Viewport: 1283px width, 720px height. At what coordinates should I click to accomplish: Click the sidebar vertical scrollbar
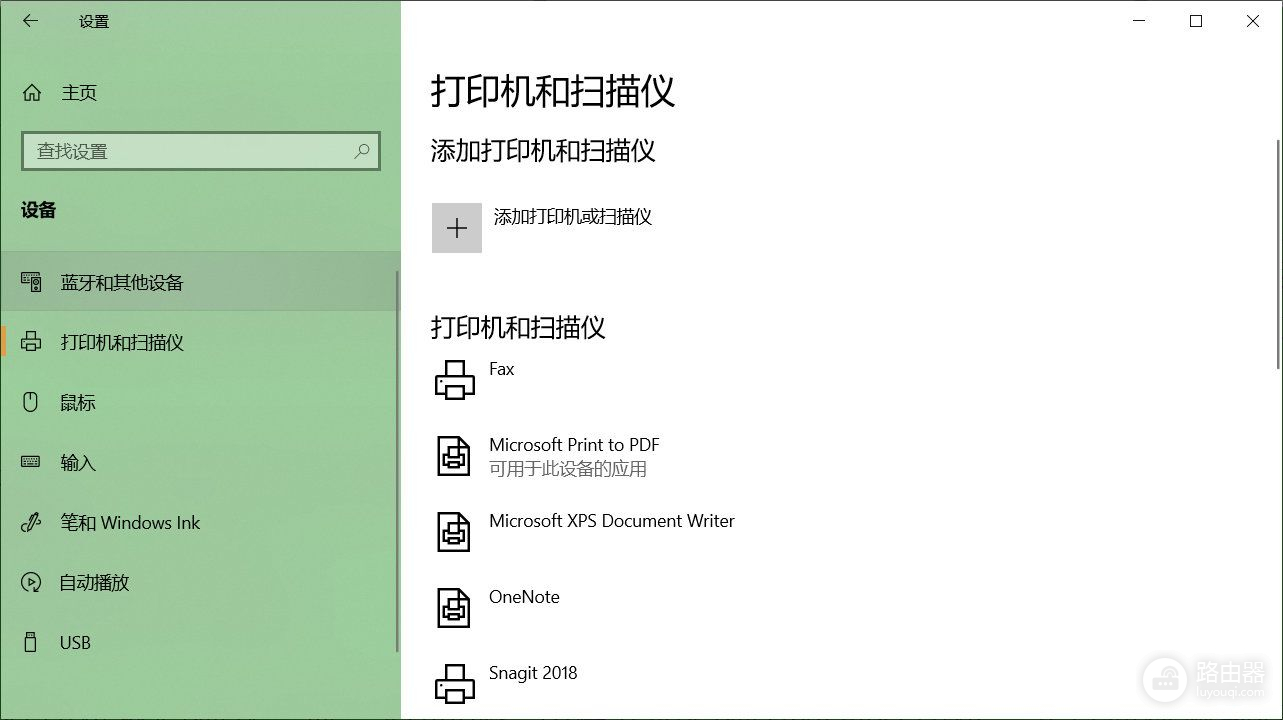pos(397,460)
